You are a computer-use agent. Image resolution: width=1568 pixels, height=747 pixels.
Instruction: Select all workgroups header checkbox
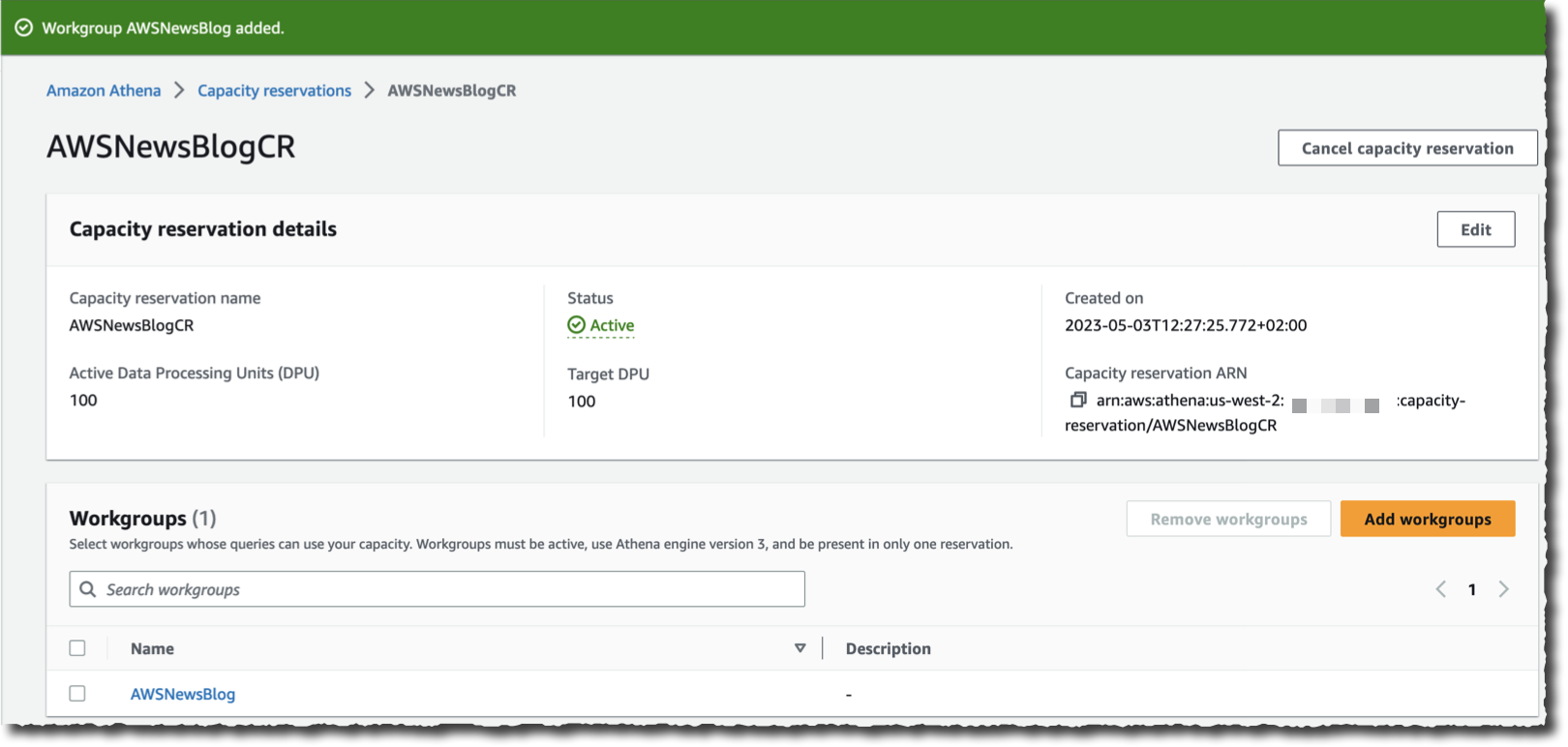click(77, 648)
